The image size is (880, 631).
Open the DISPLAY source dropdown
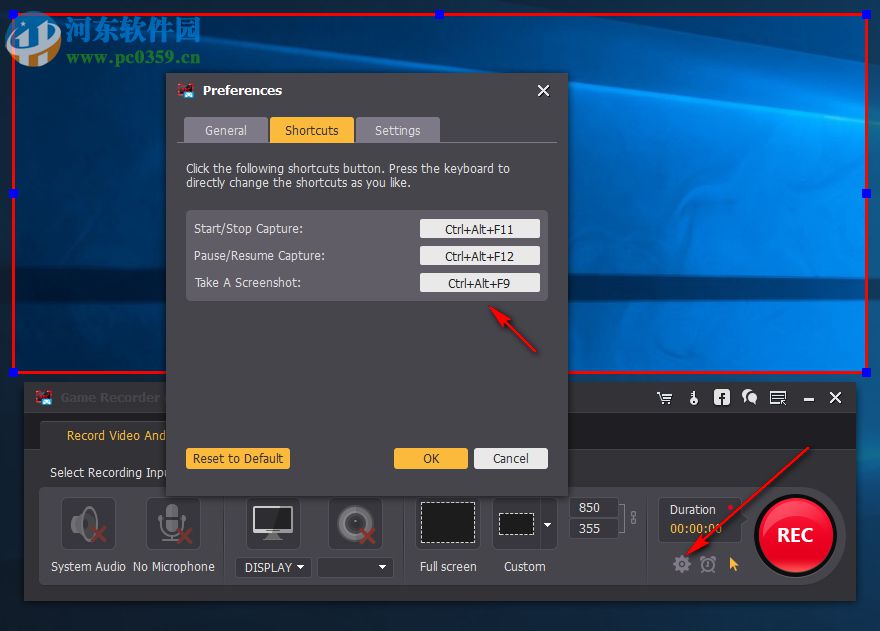tap(272, 567)
